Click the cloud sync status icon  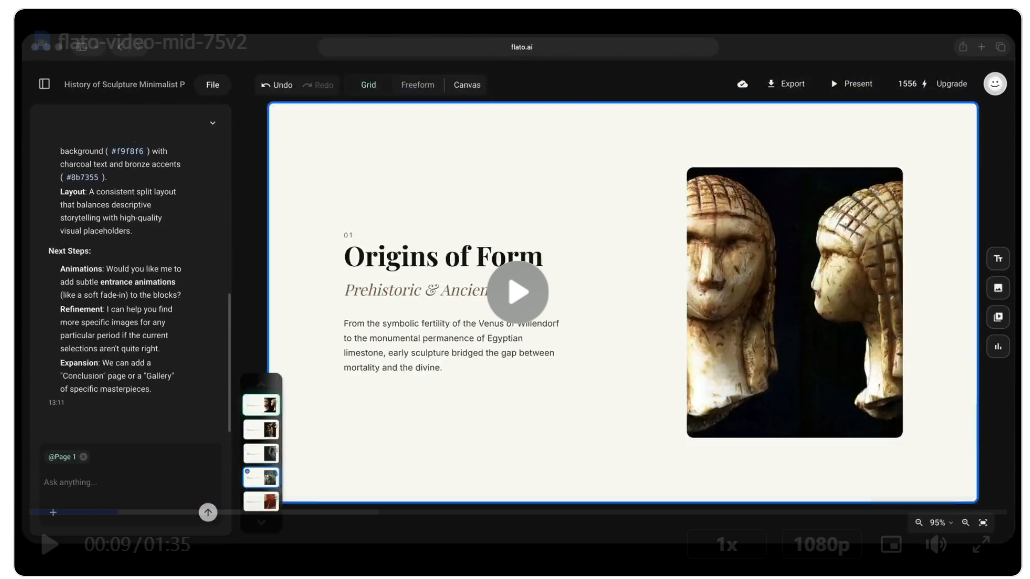[742, 84]
